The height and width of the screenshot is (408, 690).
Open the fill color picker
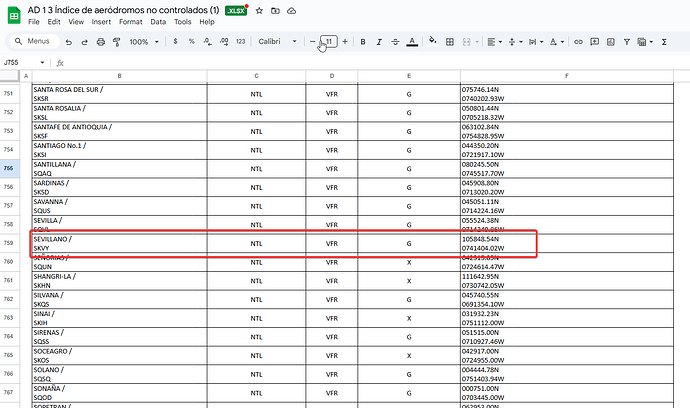433,41
